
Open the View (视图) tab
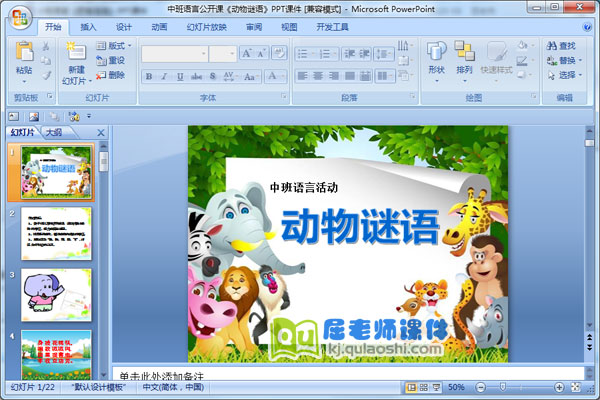coord(289,27)
